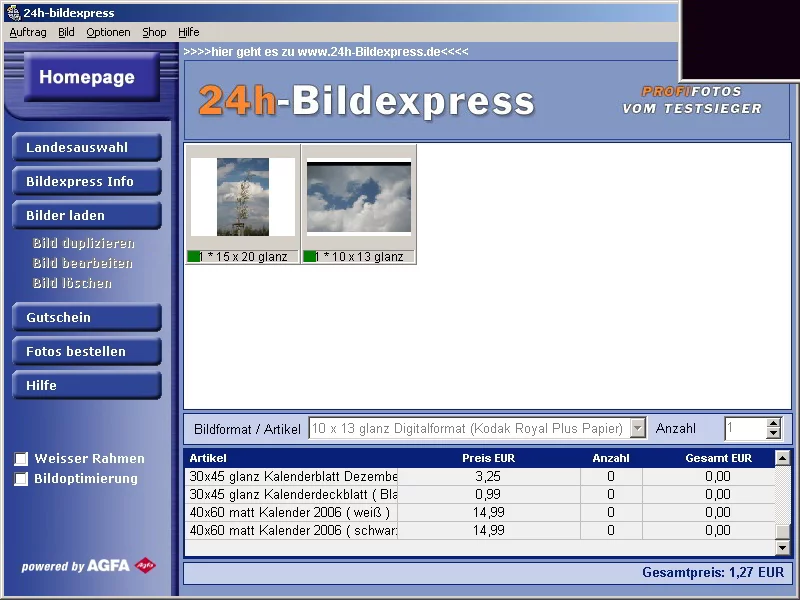Click the AGFA logo icon

click(x=145, y=565)
